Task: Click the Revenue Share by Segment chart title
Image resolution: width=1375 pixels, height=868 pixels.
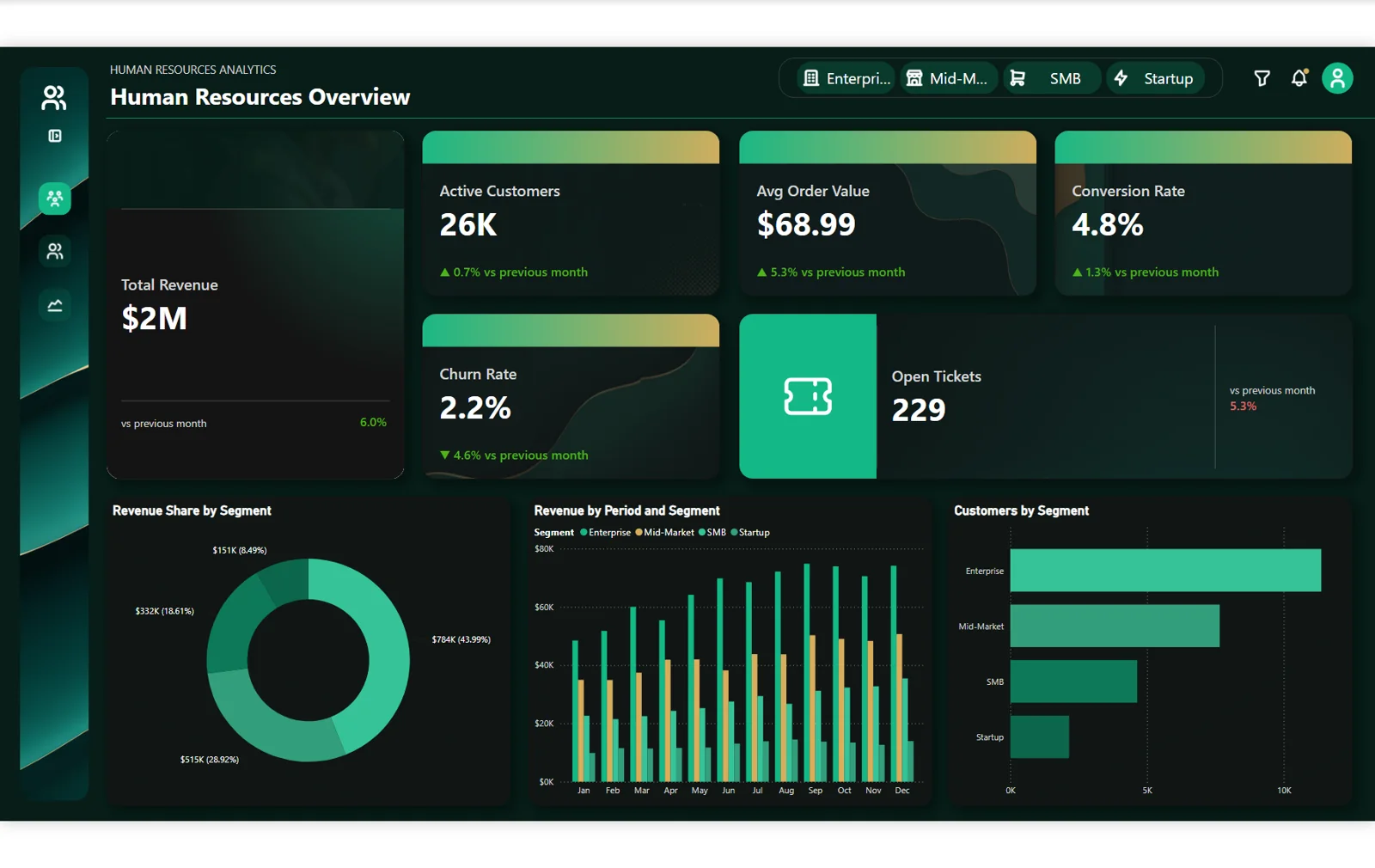Action: [192, 510]
